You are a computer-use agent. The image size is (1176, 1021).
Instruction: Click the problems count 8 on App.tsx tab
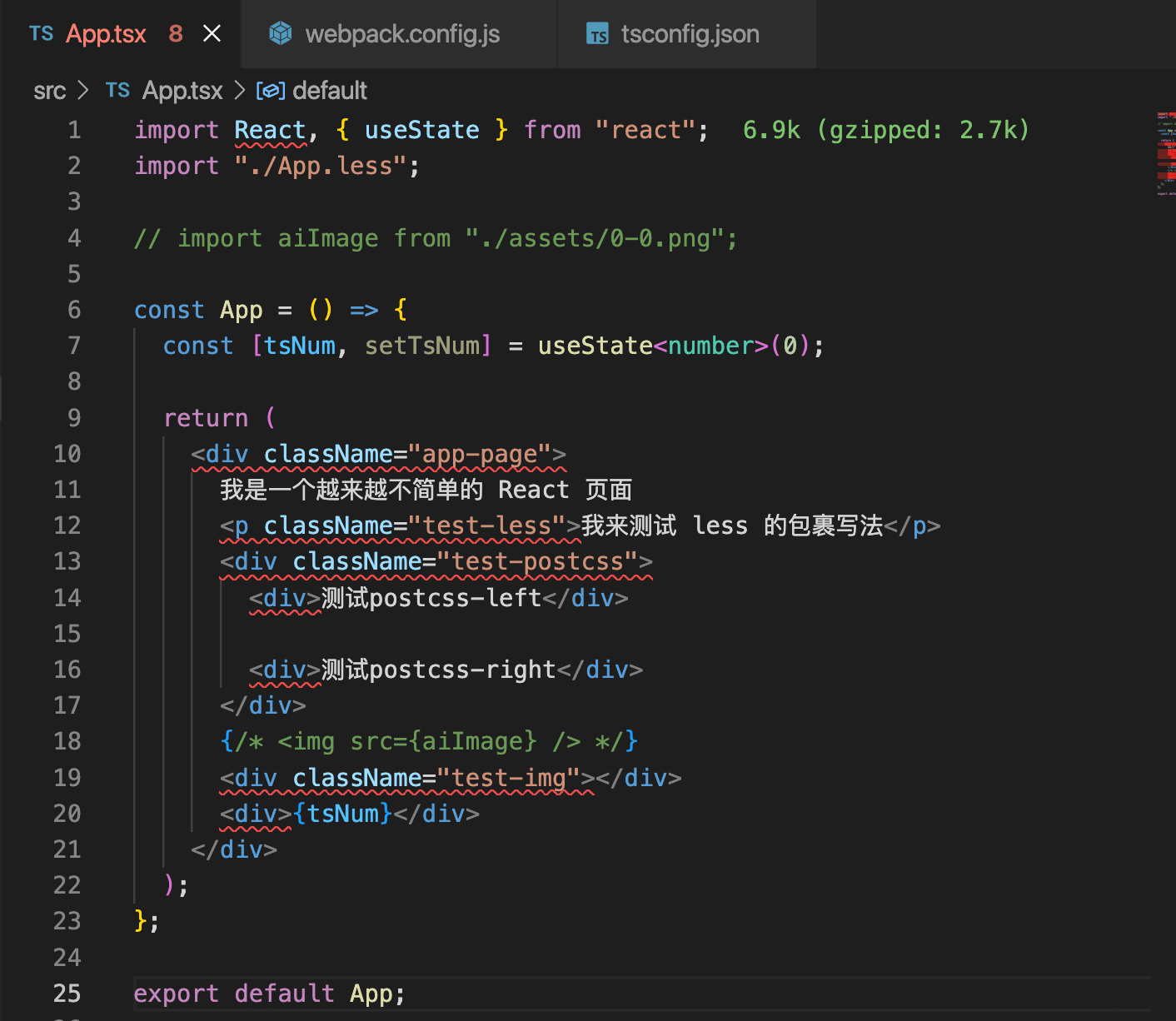176,34
